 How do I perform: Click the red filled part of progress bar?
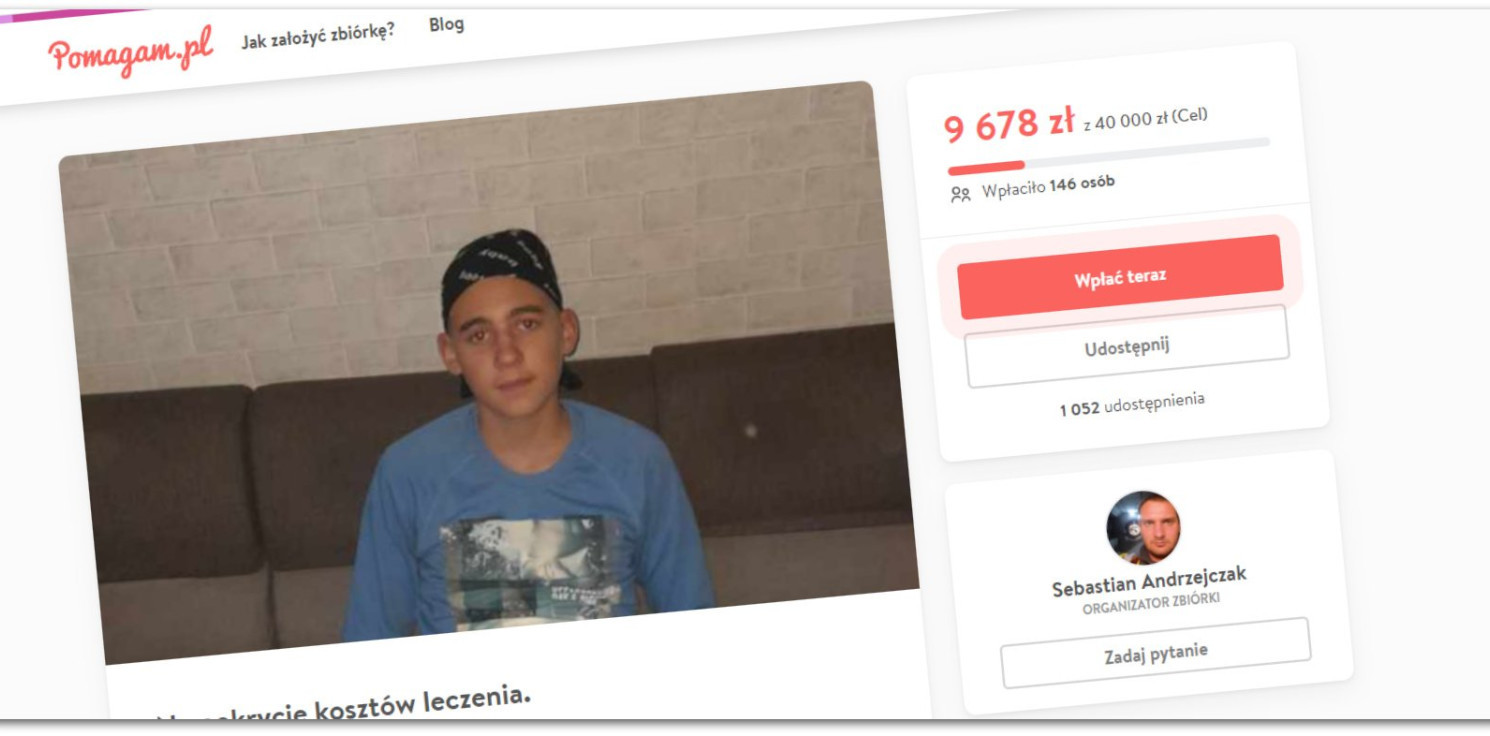tap(986, 166)
